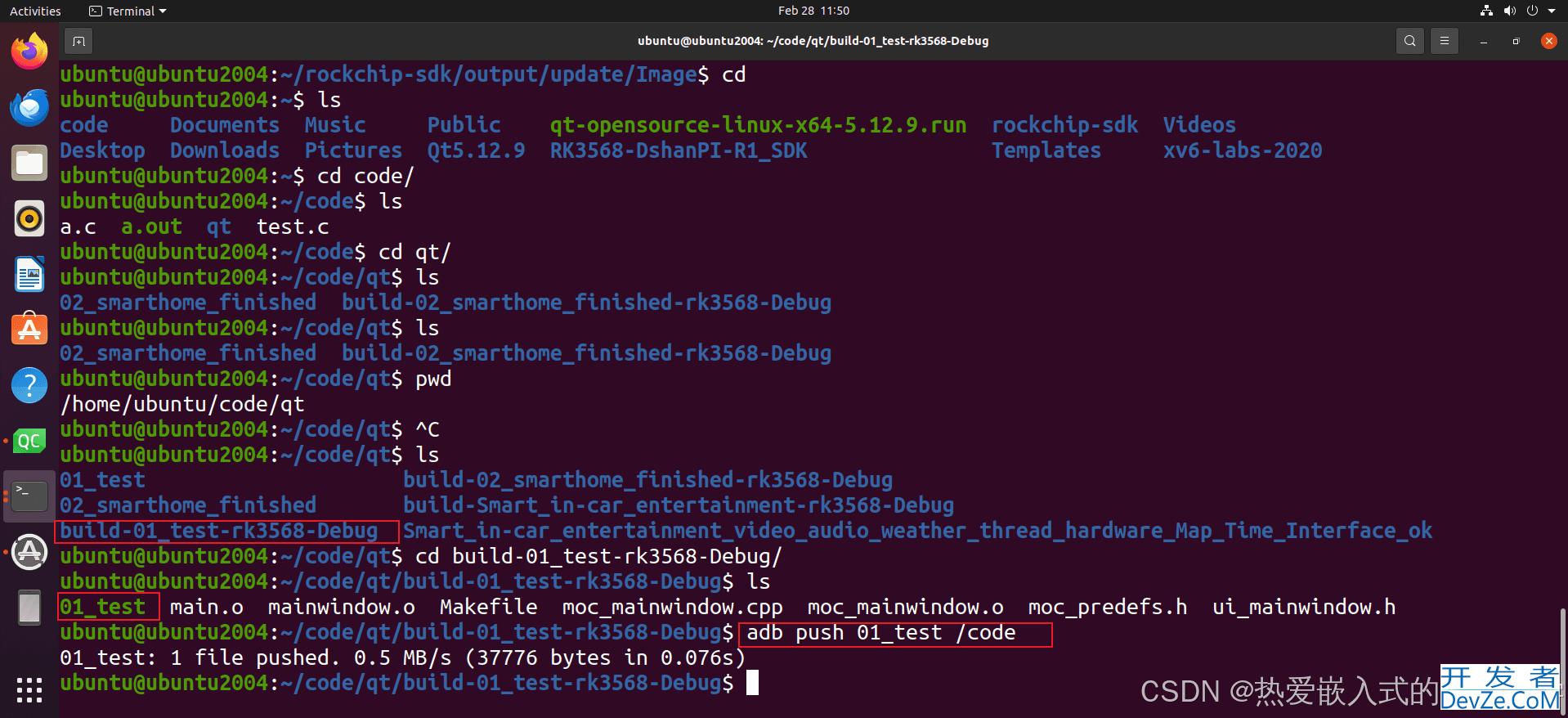Viewport: 1568px width, 718px height.
Task: Open Firefox from the dock
Action: (x=29, y=52)
